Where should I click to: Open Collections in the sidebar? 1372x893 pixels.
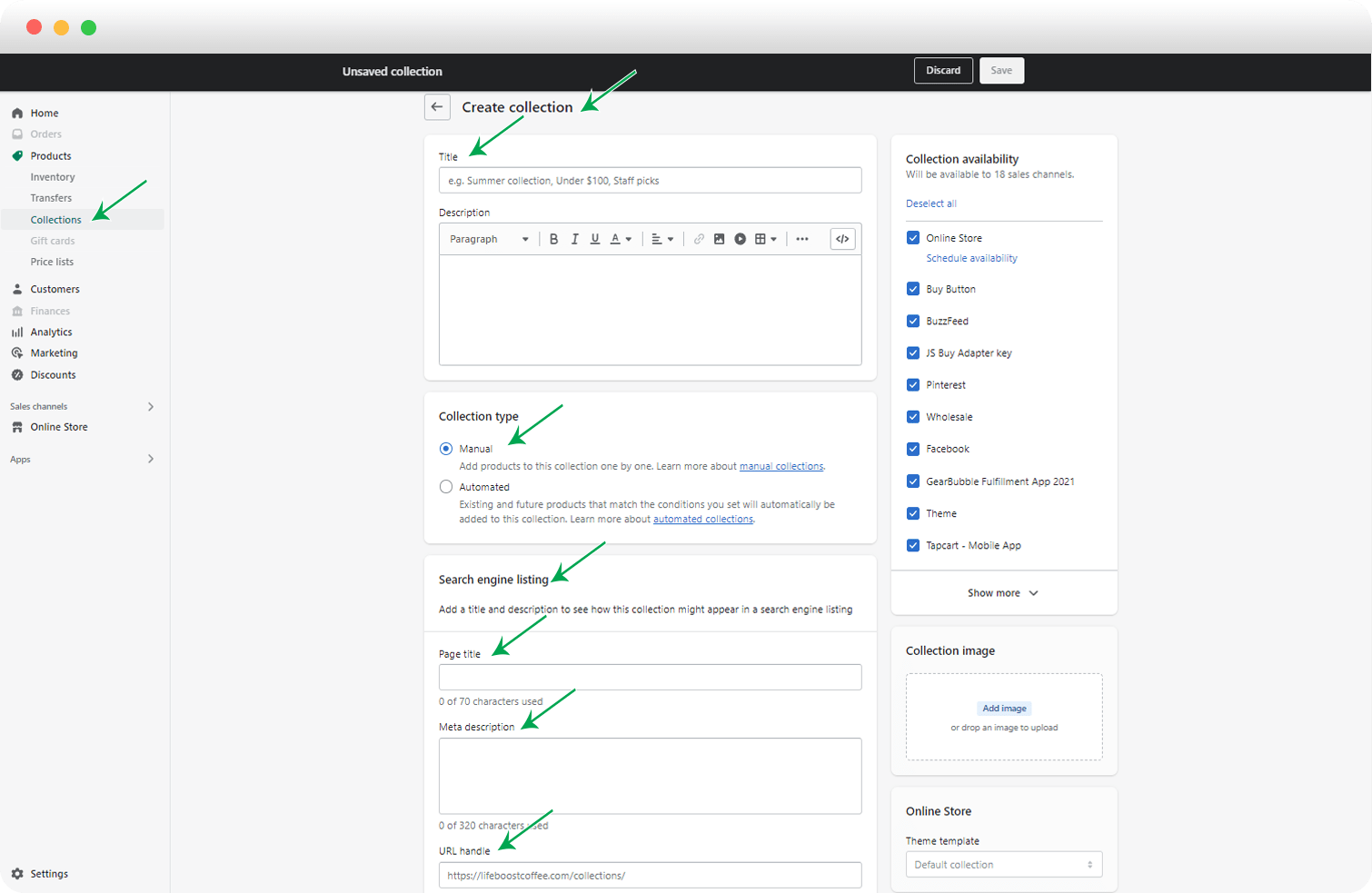coord(56,219)
